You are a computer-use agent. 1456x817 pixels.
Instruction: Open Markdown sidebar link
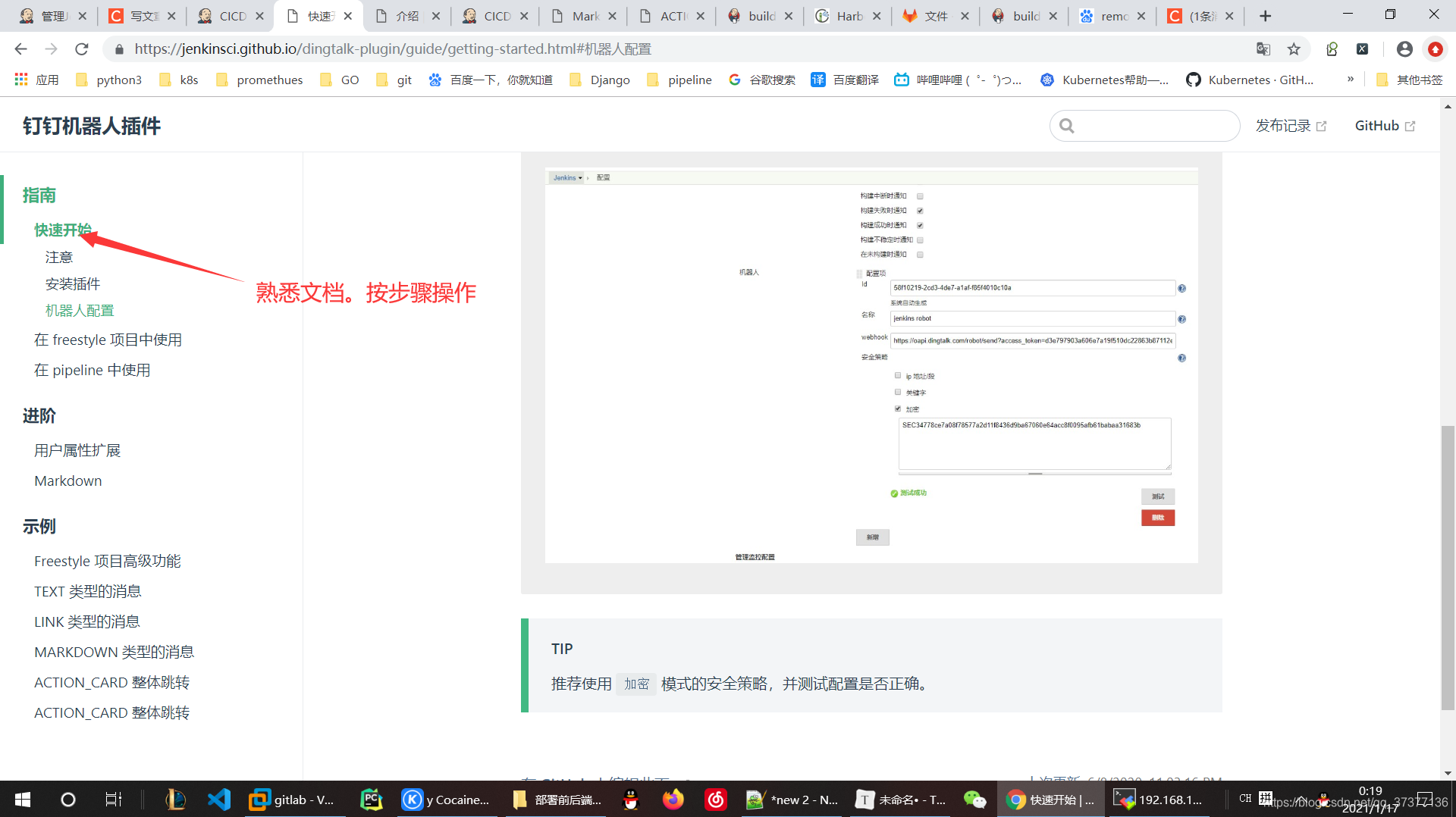coord(68,480)
